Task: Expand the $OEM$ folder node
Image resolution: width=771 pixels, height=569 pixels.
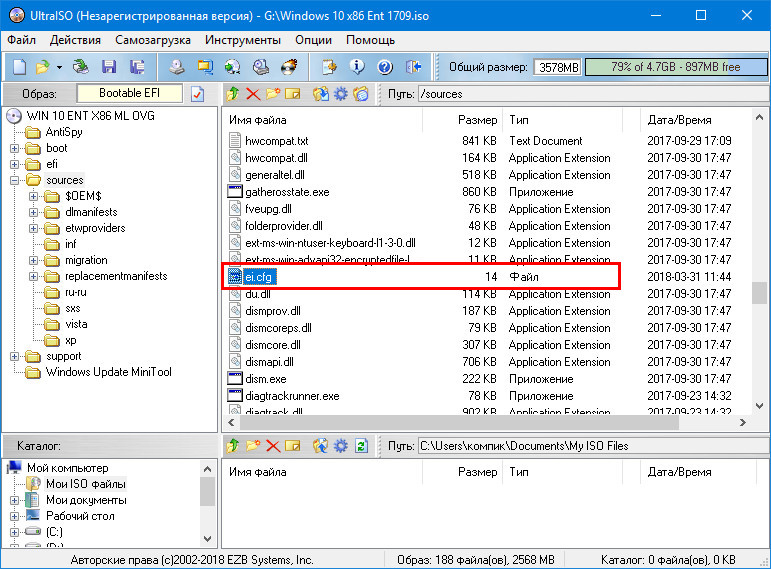Action: click(33, 196)
